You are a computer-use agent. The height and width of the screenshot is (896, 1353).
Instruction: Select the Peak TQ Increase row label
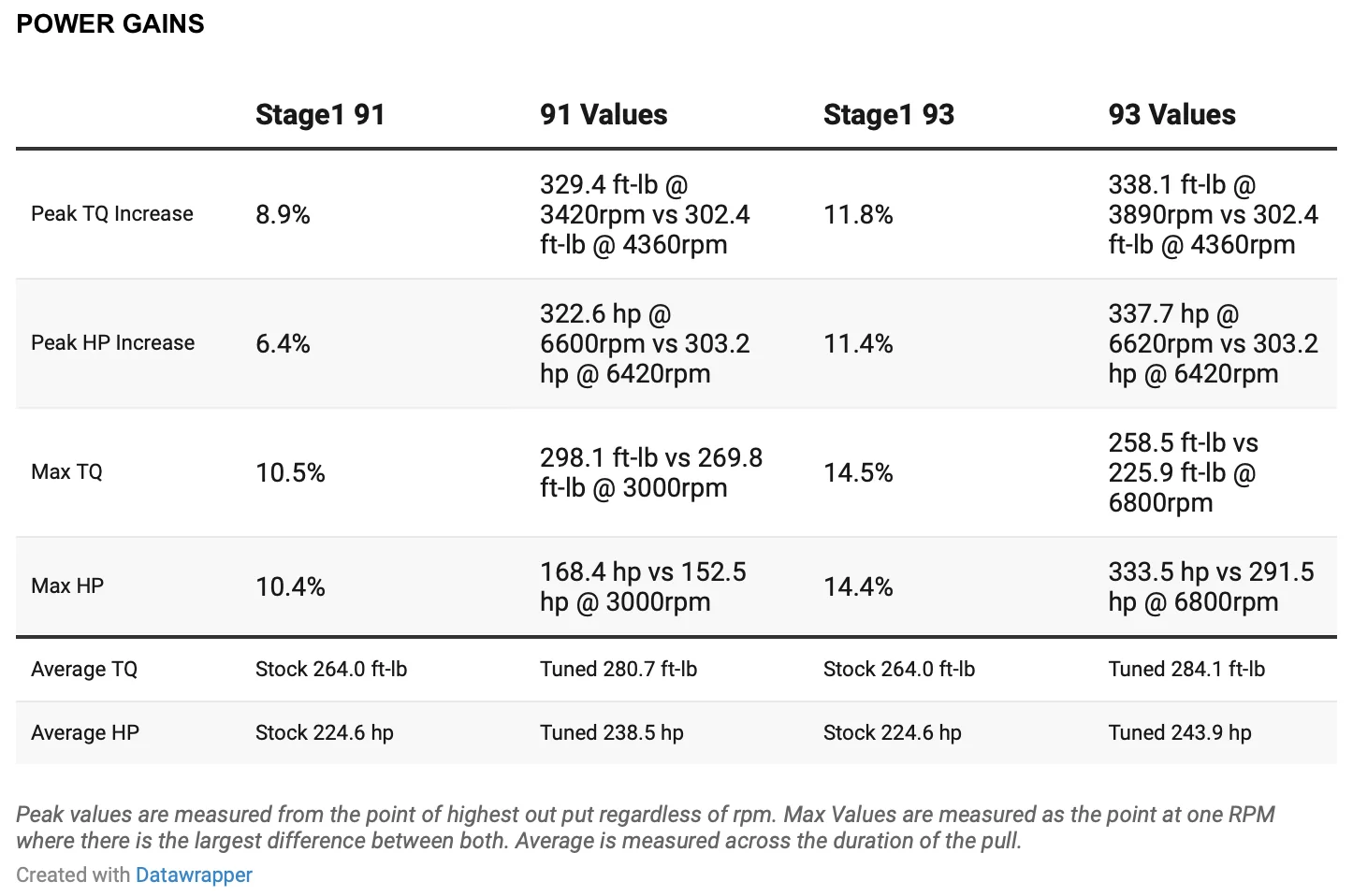(112, 214)
